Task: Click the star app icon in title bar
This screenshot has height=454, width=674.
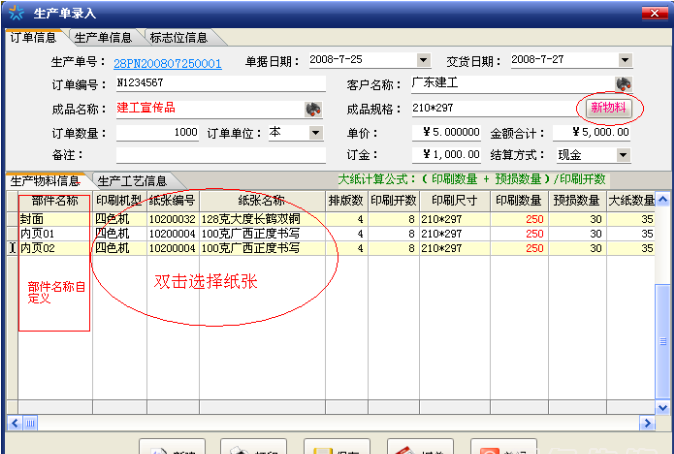Action: (16, 13)
